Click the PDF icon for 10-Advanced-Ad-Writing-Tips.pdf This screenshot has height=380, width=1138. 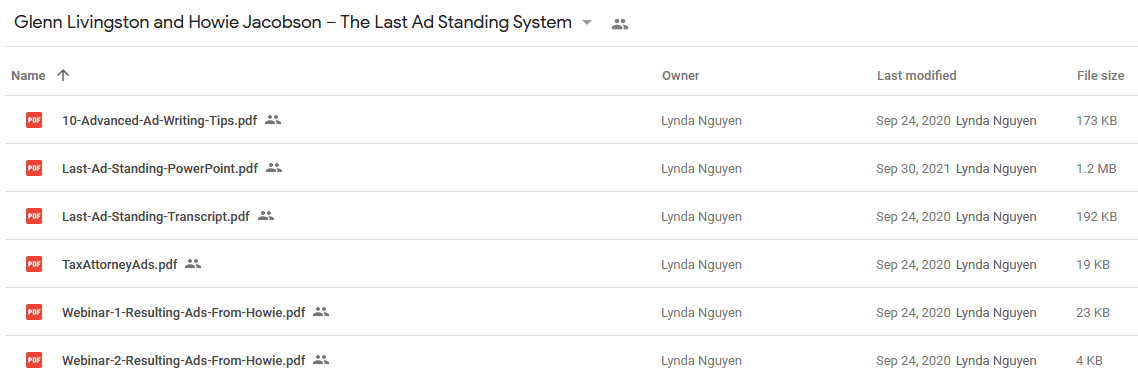33,120
